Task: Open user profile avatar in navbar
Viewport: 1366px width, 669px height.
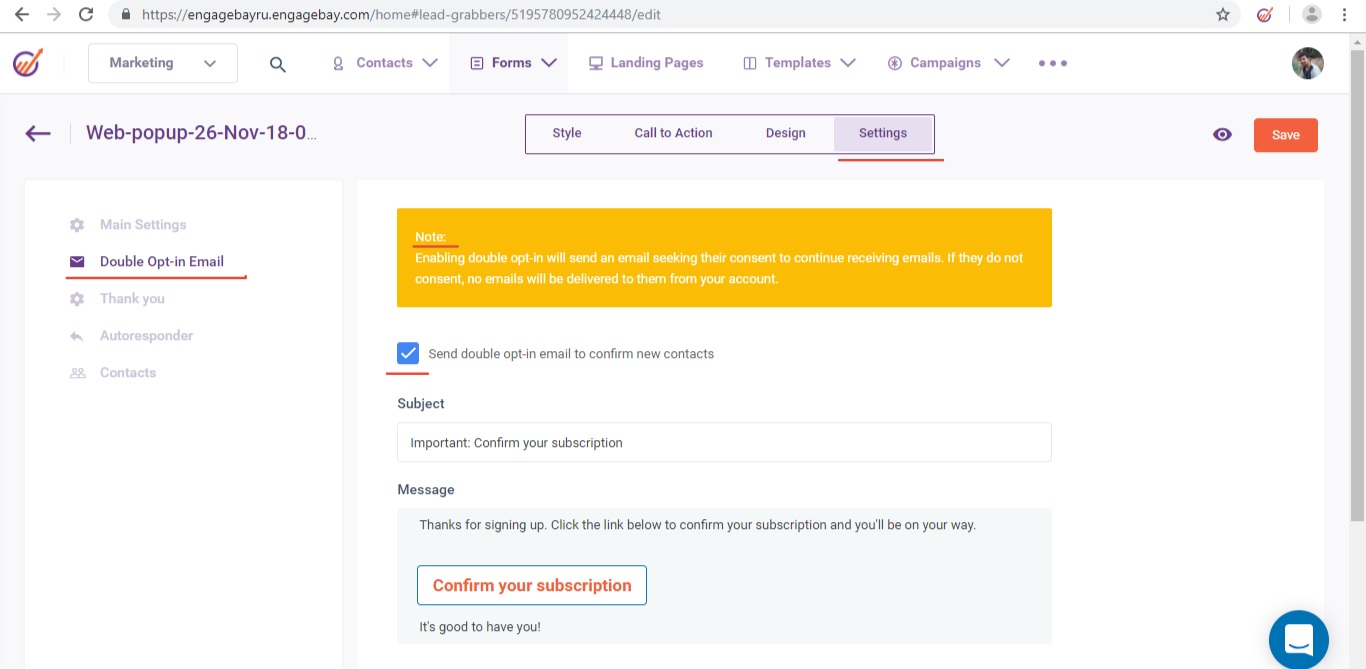Action: [1307, 63]
